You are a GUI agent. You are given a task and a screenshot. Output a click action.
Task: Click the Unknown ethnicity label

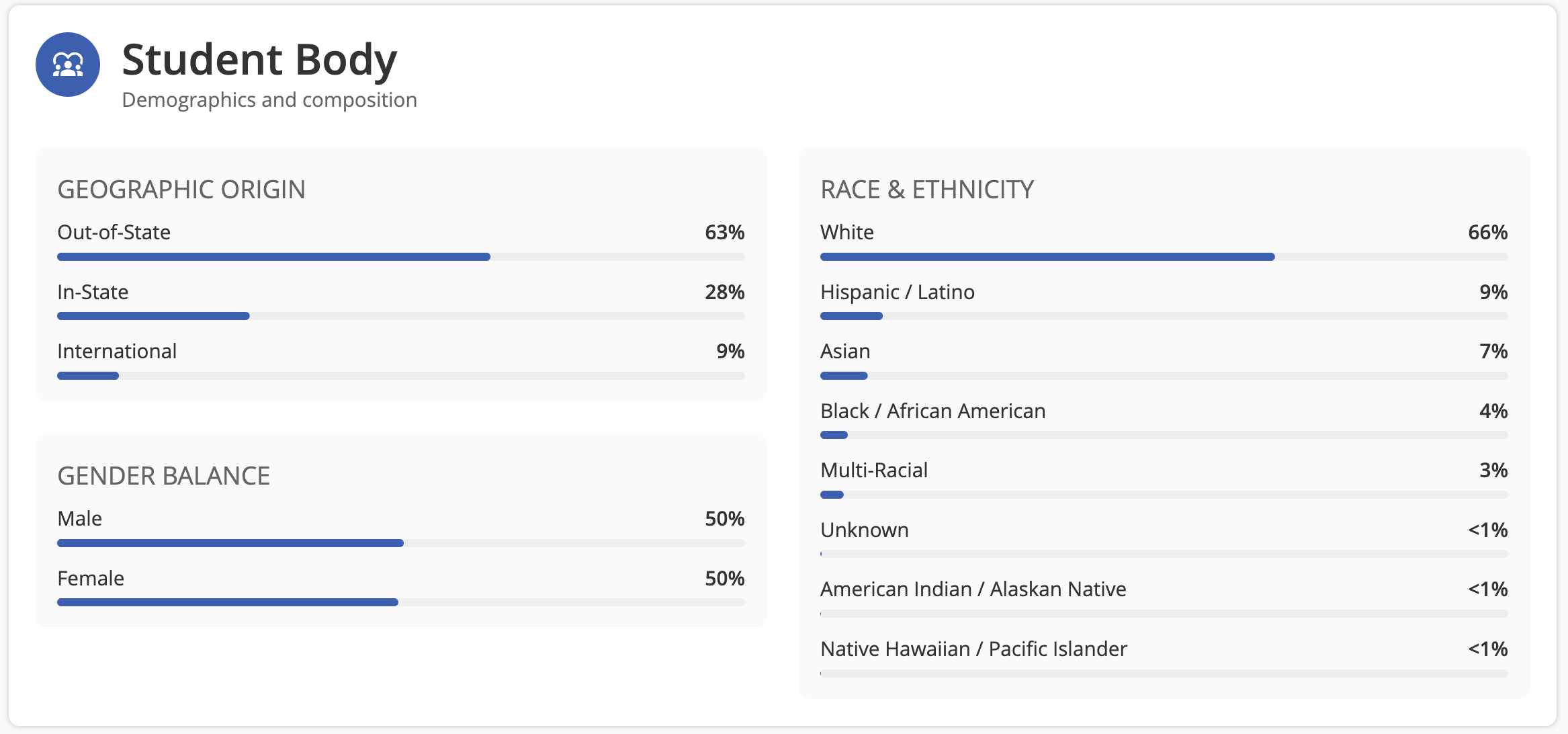(x=865, y=530)
